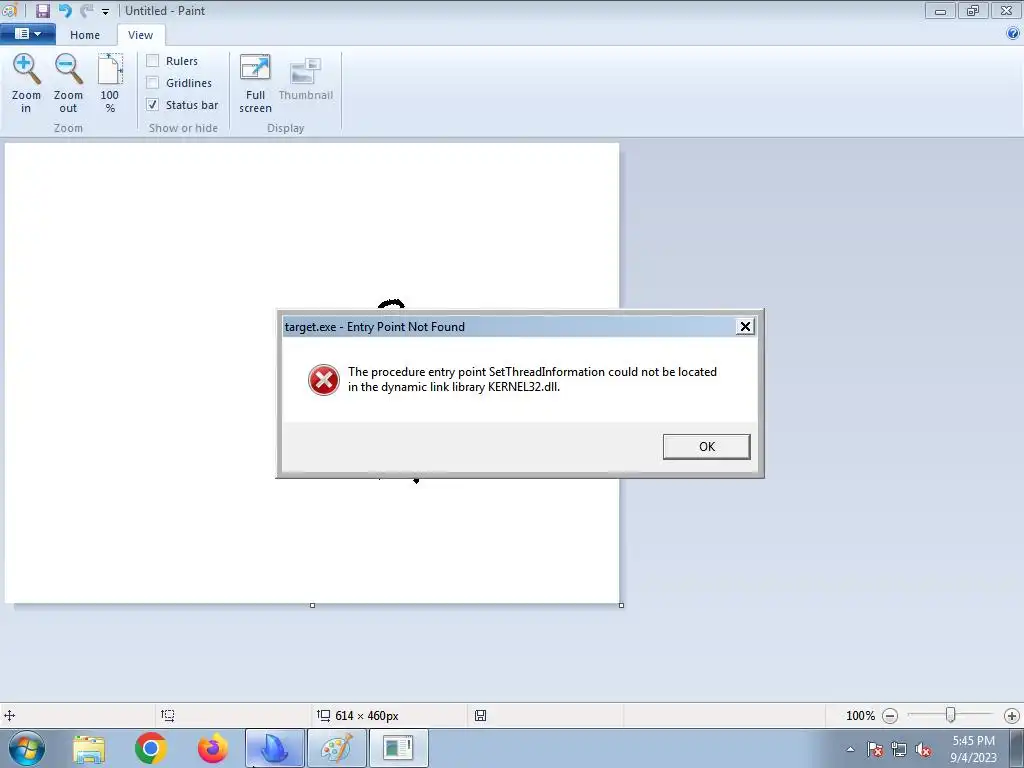Click the network tray icon
1024x768 pixels.
(x=899, y=749)
